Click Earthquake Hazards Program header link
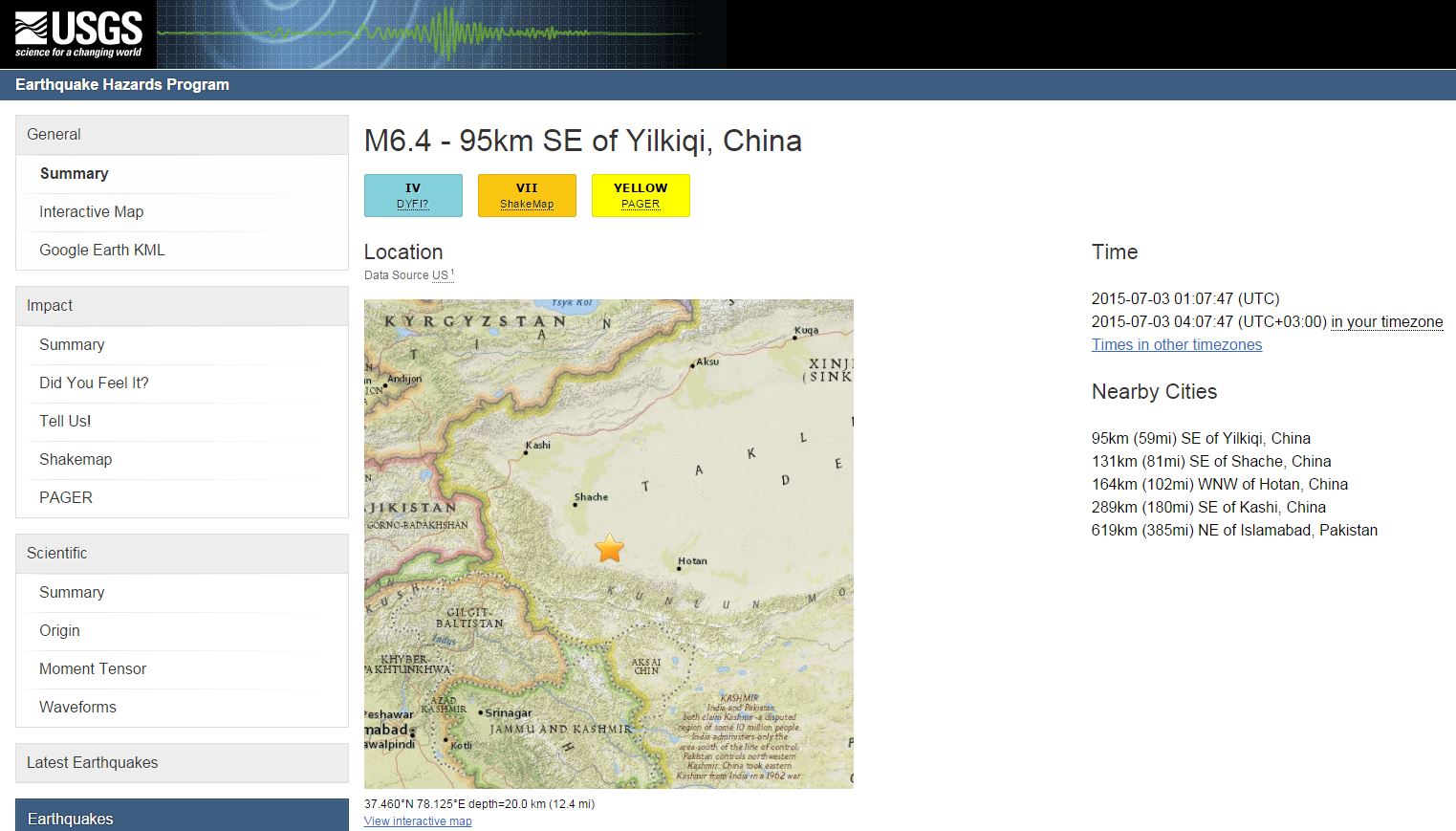This screenshot has width=1456, height=831. (x=122, y=85)
